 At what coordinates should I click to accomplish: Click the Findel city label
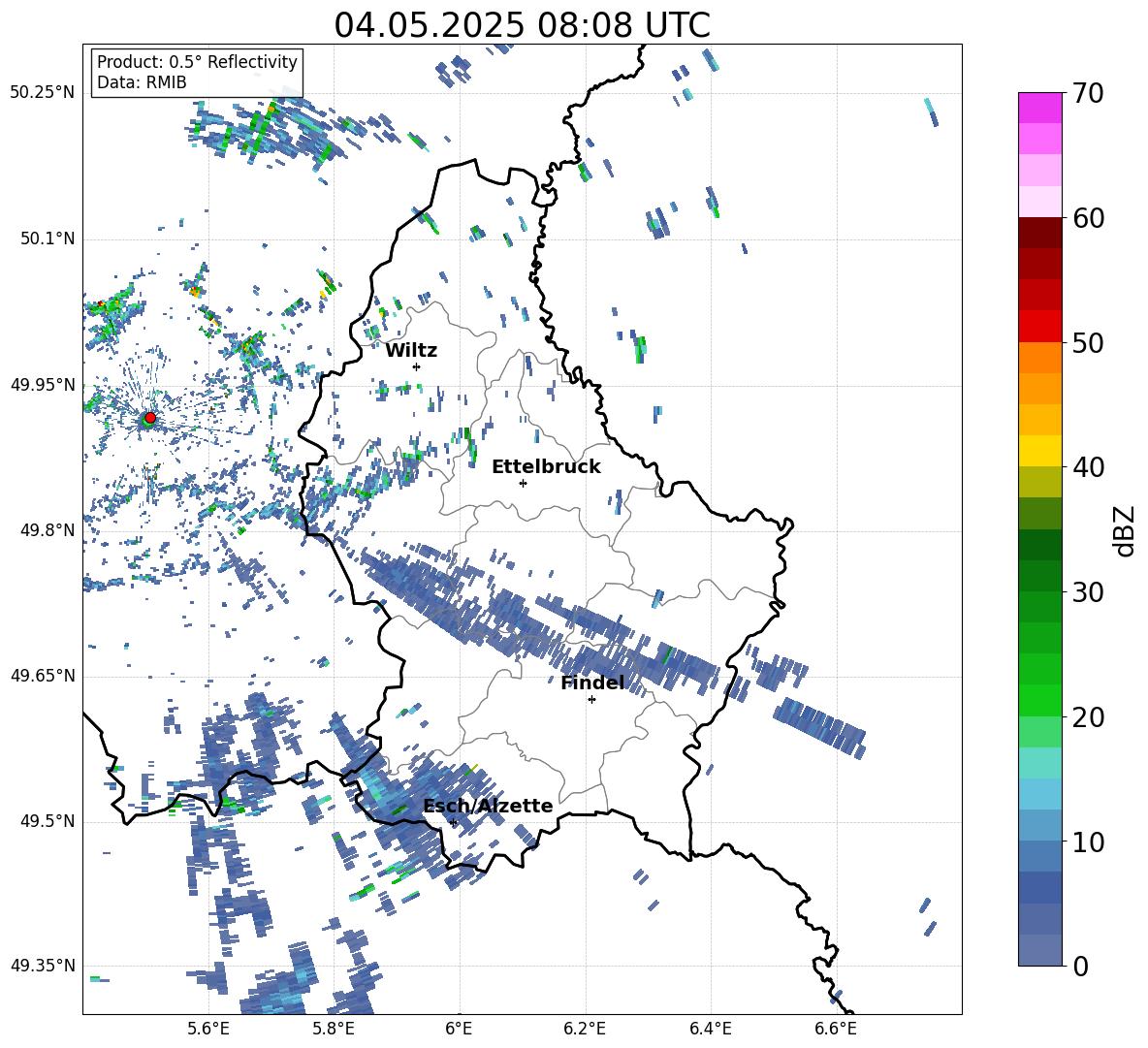[592, 683]
